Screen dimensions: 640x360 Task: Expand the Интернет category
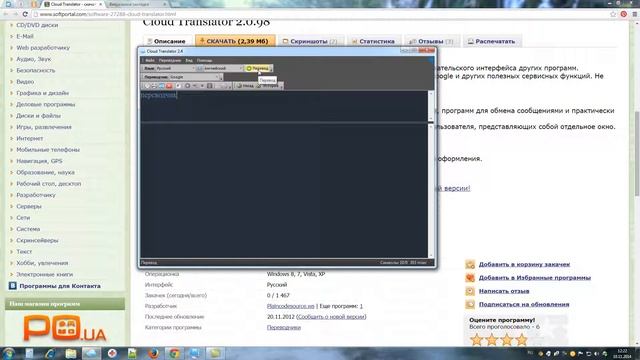click(29, 138)
